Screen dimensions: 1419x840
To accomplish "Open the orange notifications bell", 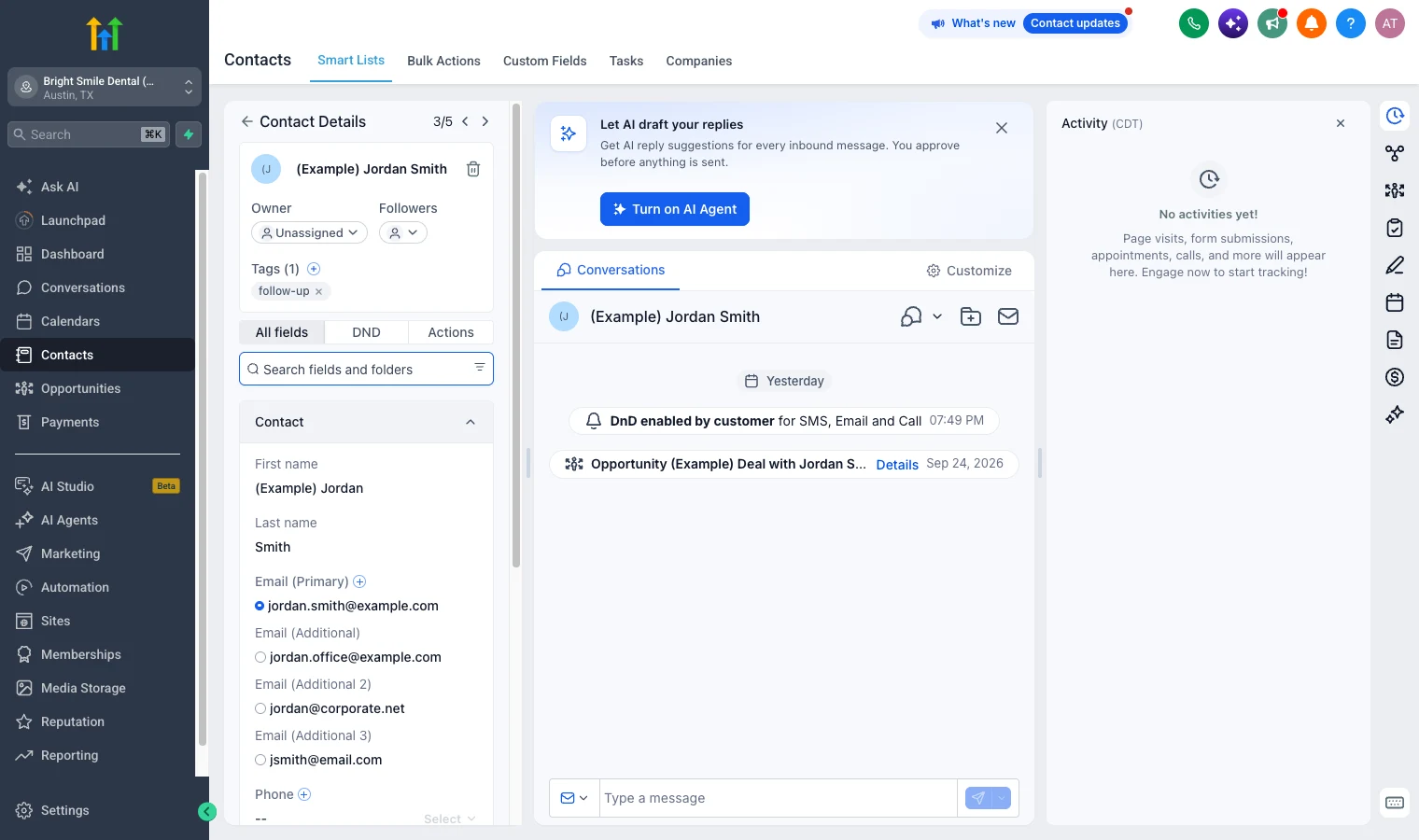I will click(1312, 23).
